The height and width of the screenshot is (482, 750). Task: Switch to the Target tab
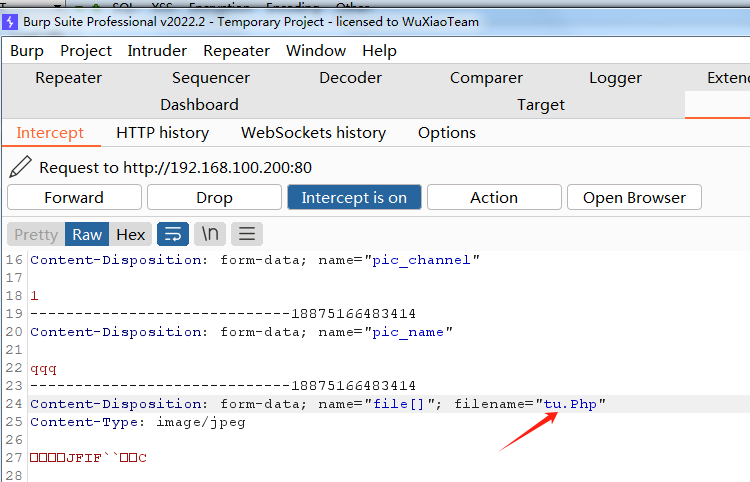(x=541, y=105)
